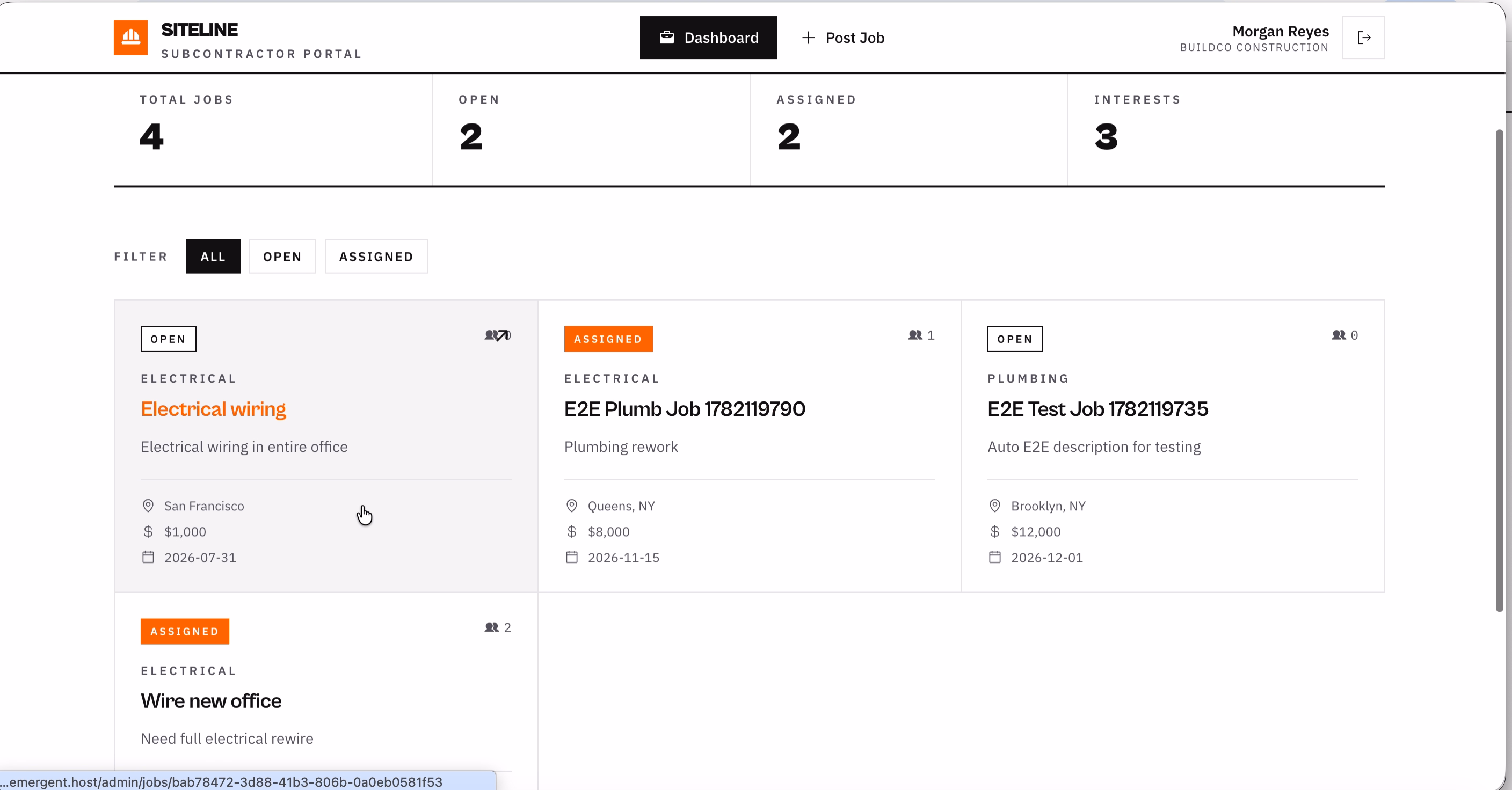Click people icon on E2E Test Job card

click(1339, 335)
